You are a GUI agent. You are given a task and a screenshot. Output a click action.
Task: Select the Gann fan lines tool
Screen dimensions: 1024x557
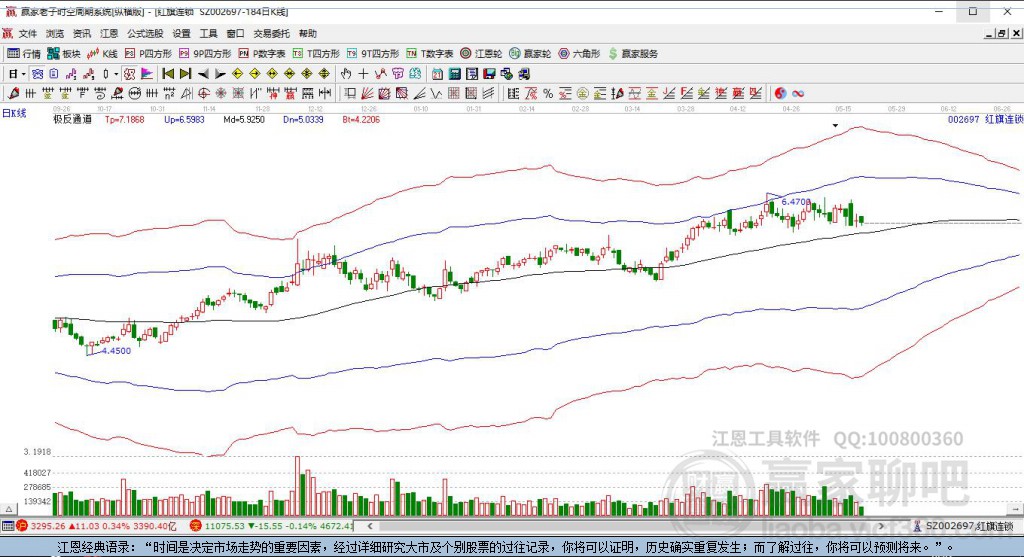pos(368,93)
